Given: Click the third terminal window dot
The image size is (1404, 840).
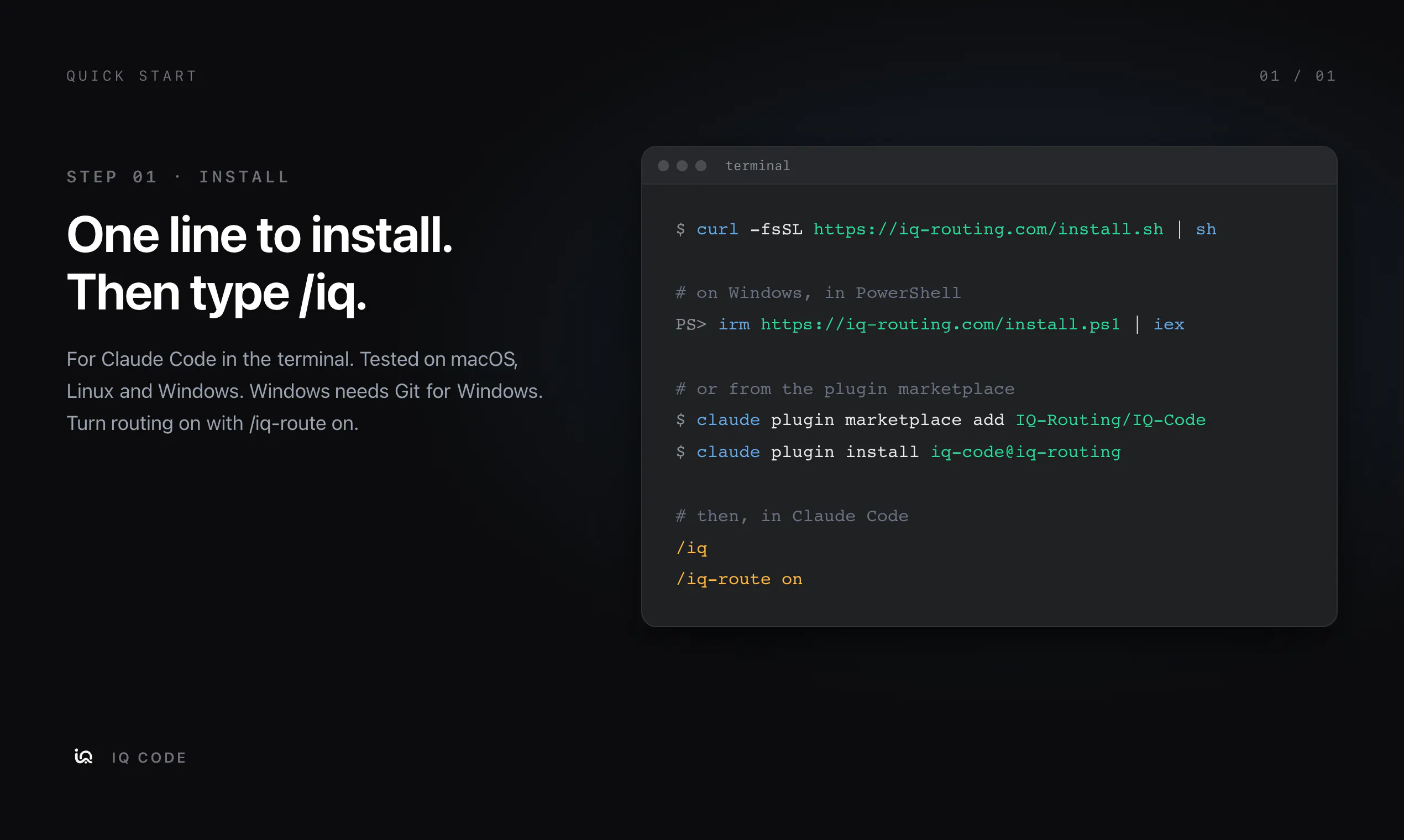Looking at the screenshot, I should (x=701, y=166).
